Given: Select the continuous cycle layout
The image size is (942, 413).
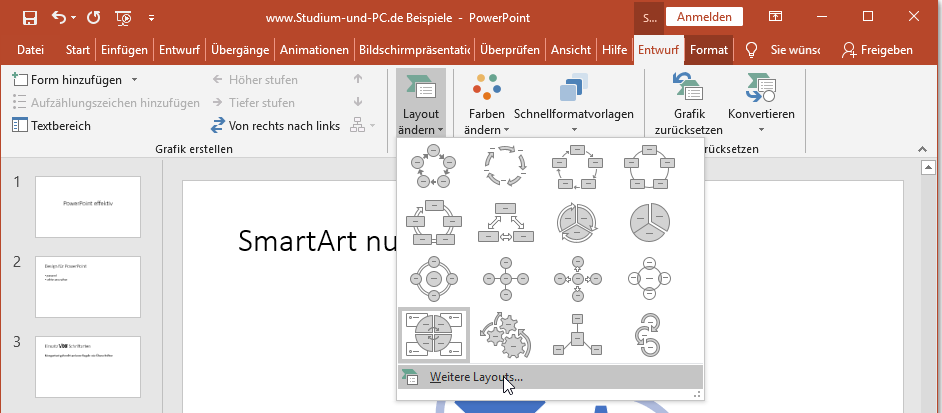Looking at the screenshot, I should click(433, 222).
